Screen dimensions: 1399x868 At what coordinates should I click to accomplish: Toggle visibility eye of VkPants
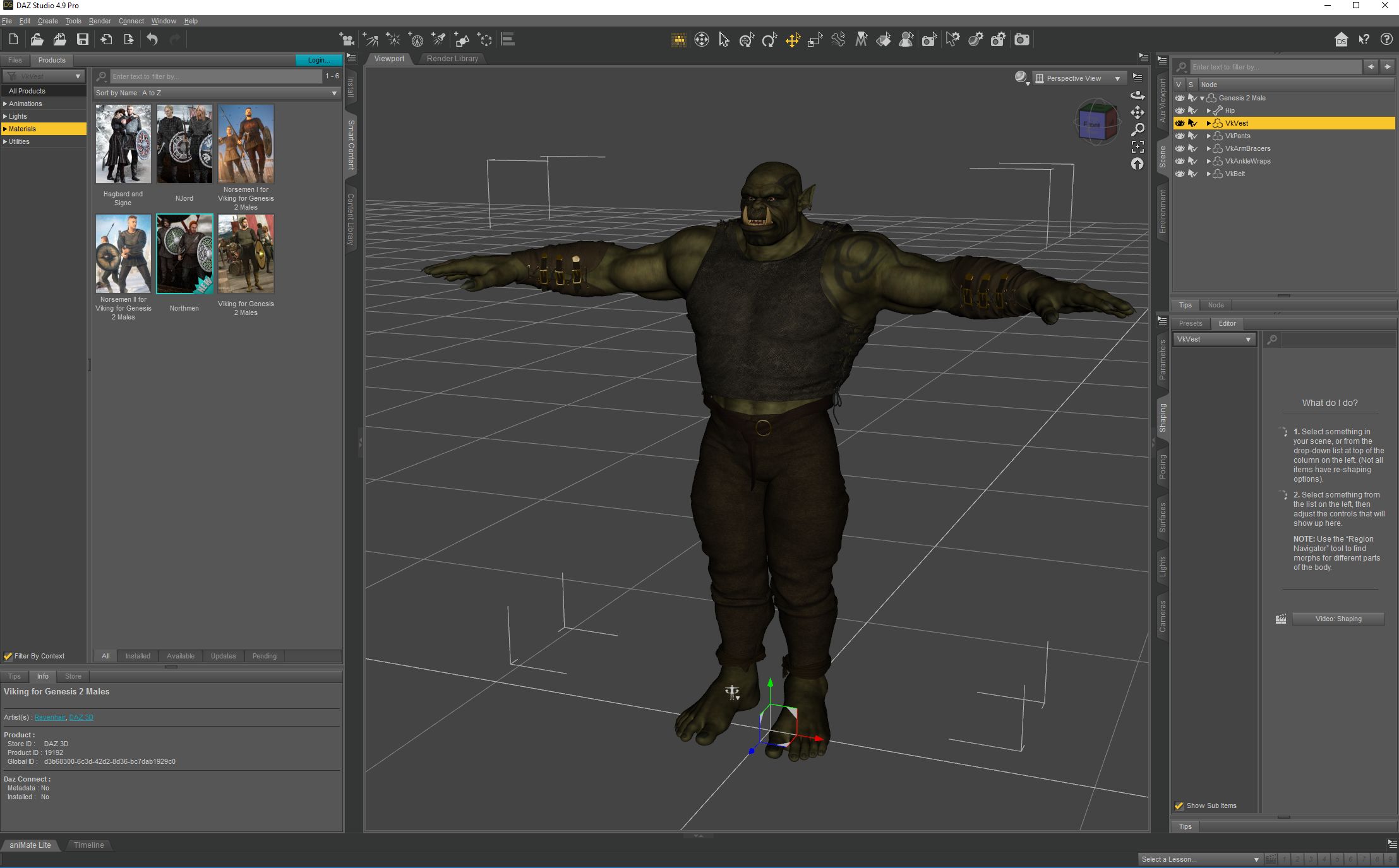(x=1179, y=136)
